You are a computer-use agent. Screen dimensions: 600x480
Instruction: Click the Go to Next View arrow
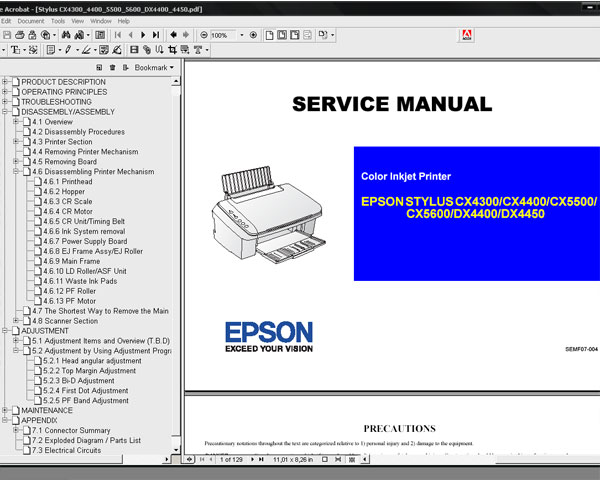(x=186, y=35)
